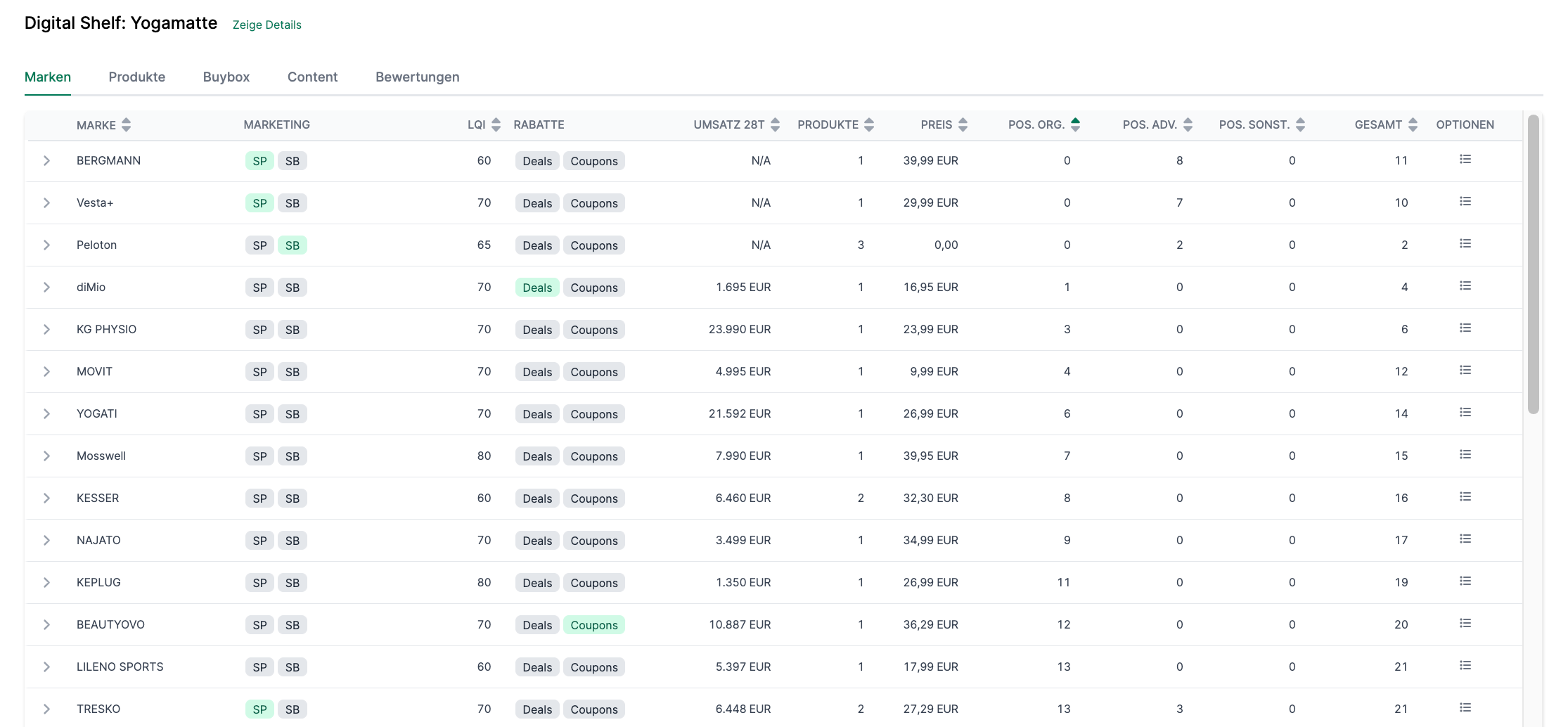This screenshot has width=1568, height=727.
Task: Open options list icon for diMio row
Action: pos(1465,286)
